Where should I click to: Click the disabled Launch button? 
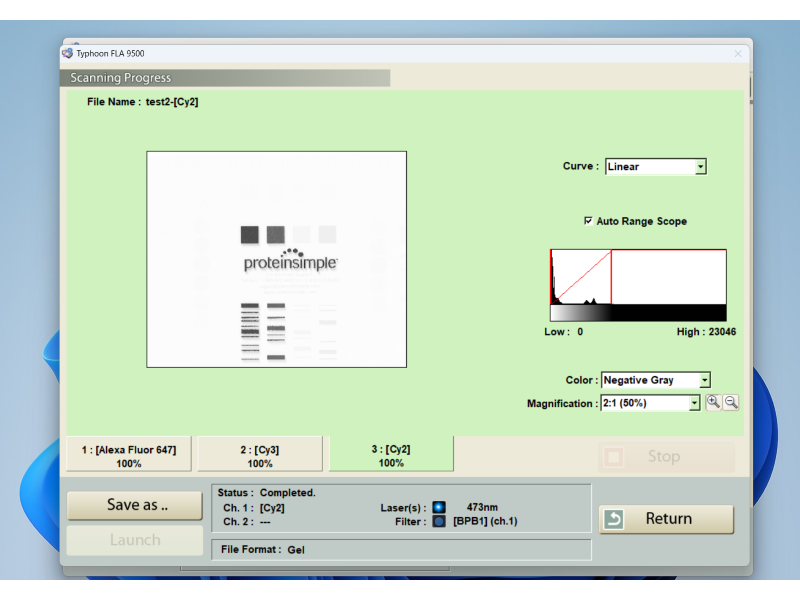135,540
